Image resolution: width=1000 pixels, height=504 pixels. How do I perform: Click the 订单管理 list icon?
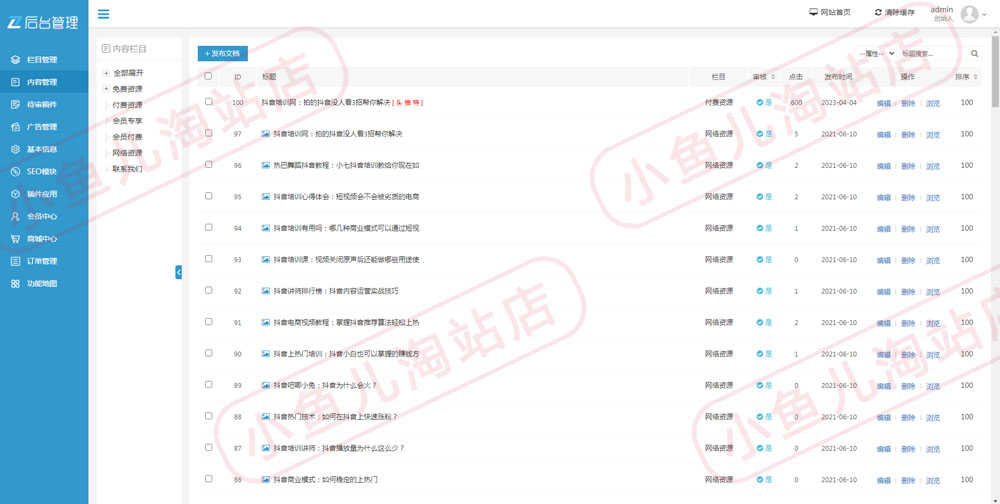(x=15, y=261)
